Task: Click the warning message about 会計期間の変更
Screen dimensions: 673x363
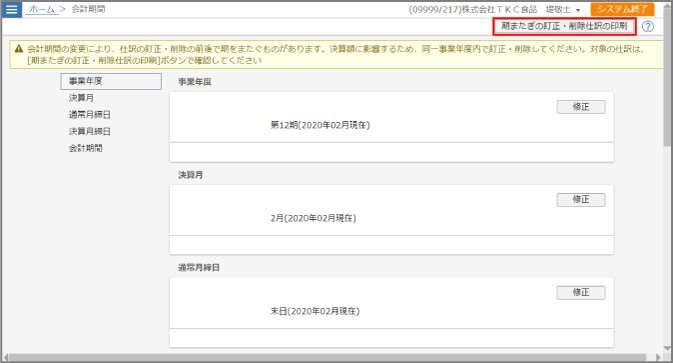Action: (x=336, y=55)
